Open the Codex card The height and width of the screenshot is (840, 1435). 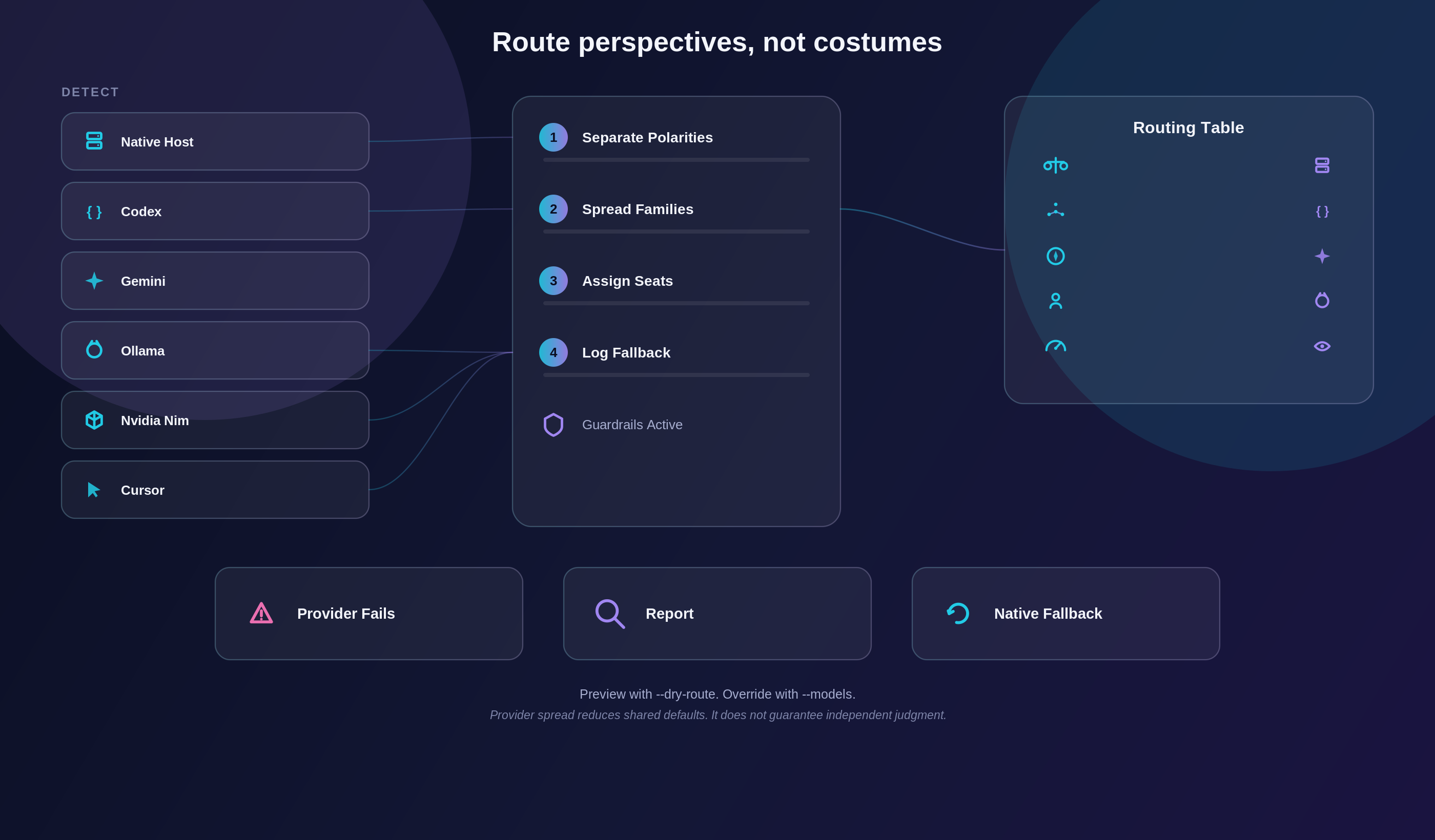[x=215, y=211]
